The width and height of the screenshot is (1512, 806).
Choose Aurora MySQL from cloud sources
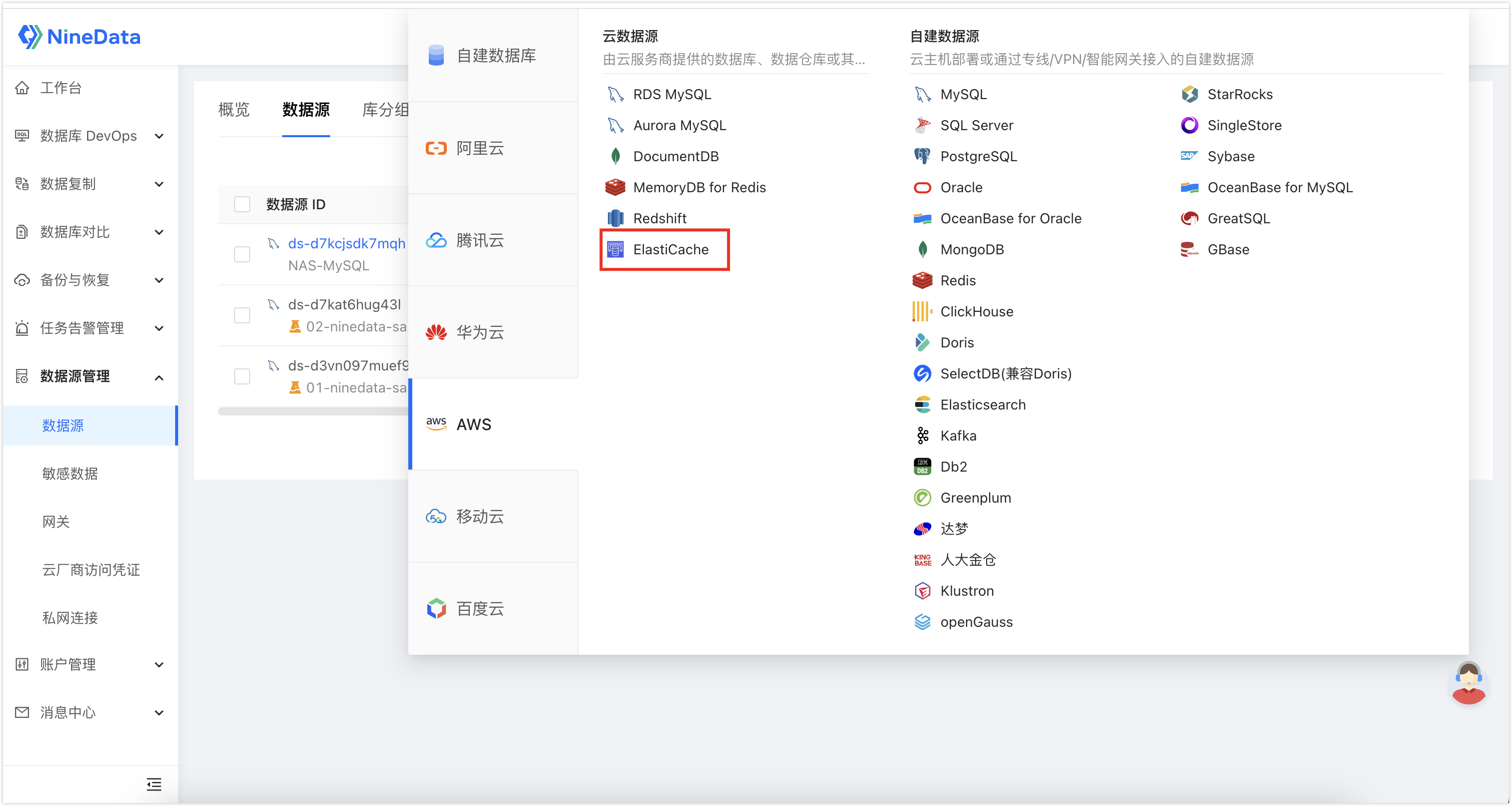(x=679, y=125)
